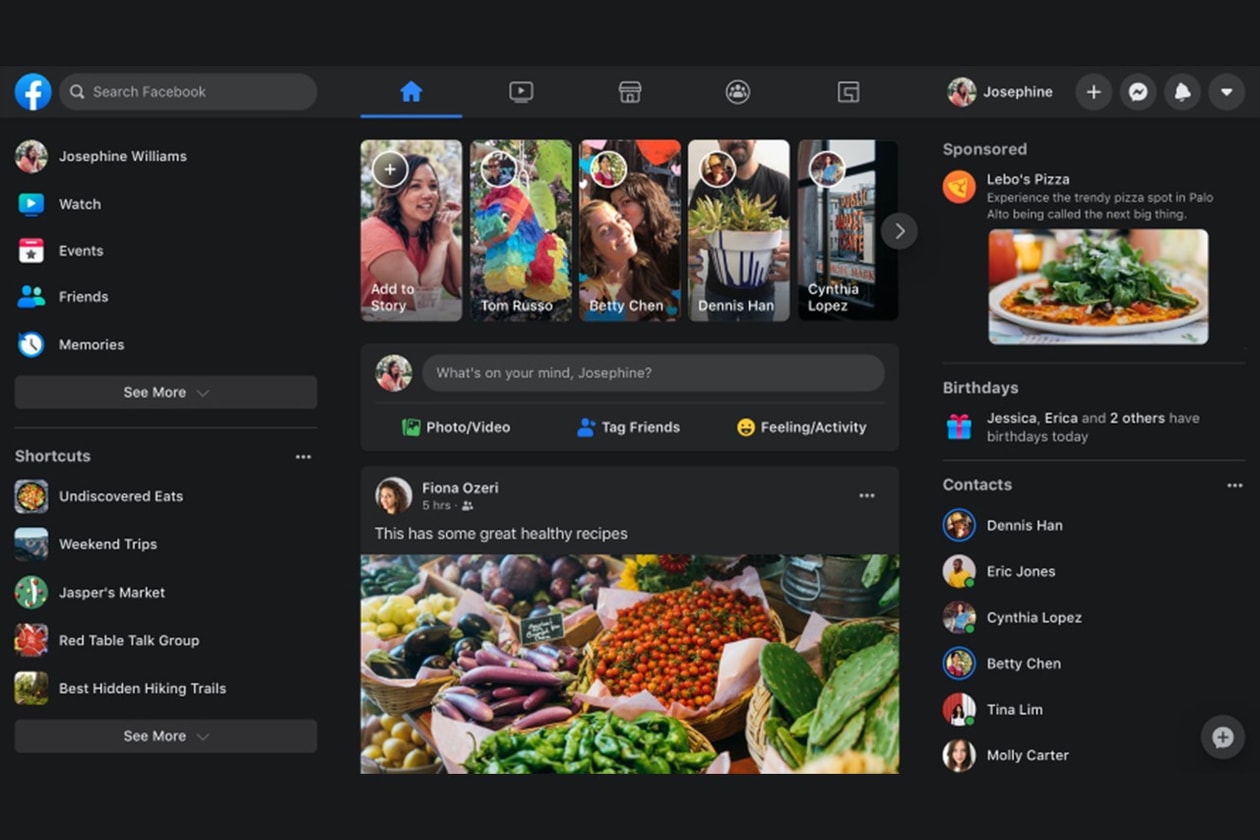This screenshot has width=1260, height=840.
Task: Open the Gaming icon in top navigation
Action: tap(848, 92)
